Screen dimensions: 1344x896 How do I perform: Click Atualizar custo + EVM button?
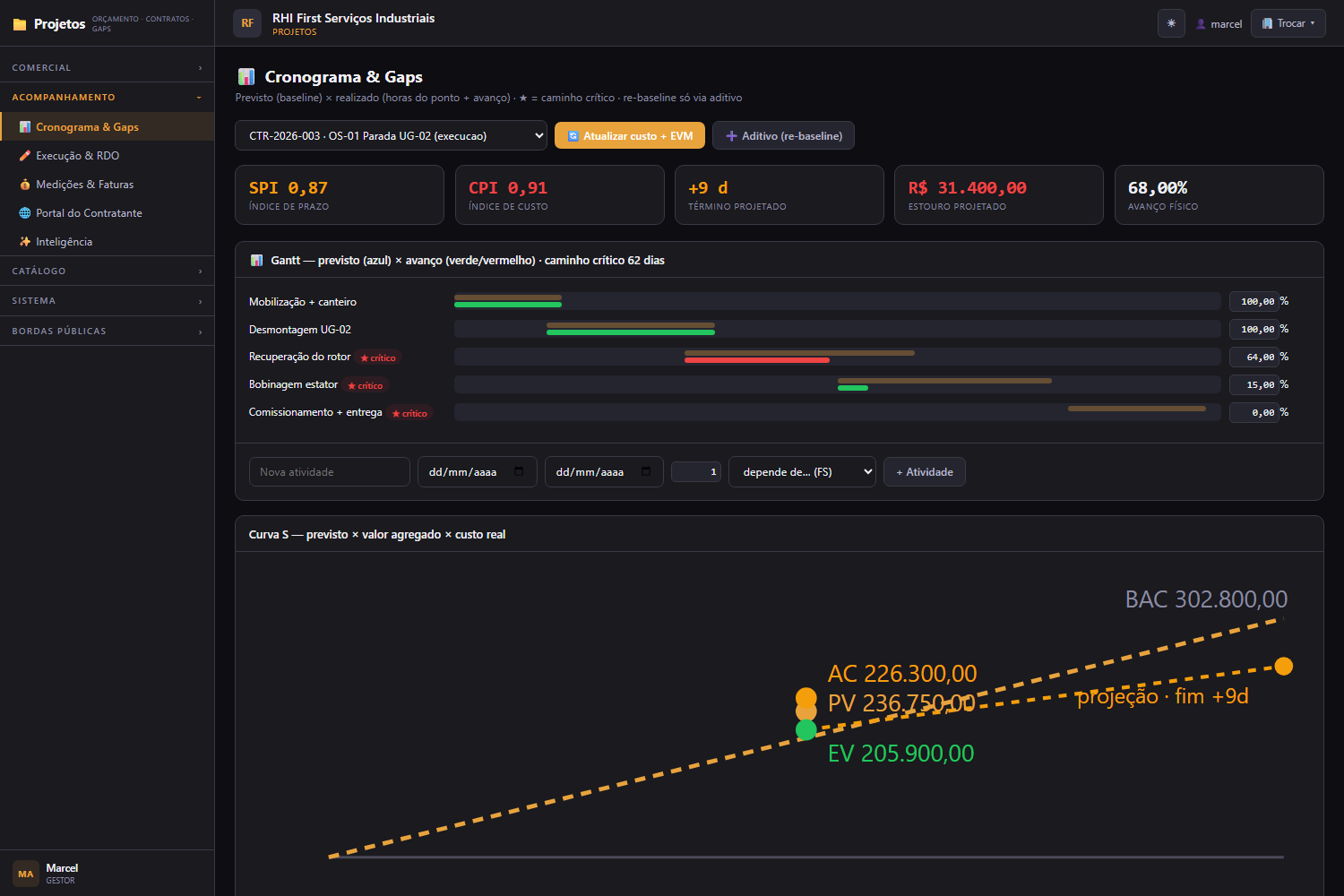pyautogui.click(x=630, y=135)
